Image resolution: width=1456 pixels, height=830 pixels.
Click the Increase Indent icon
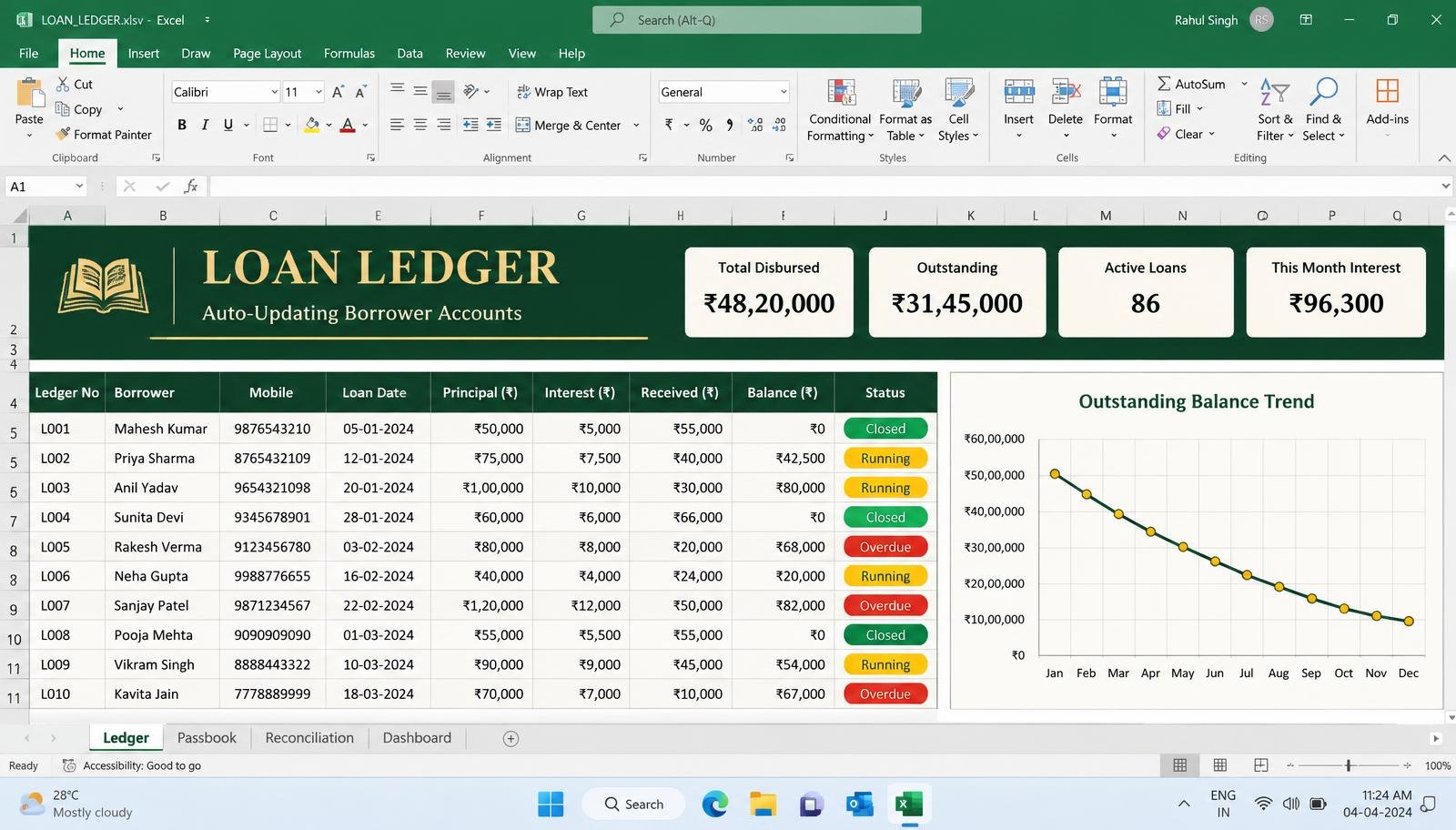[x=494, y=125]
